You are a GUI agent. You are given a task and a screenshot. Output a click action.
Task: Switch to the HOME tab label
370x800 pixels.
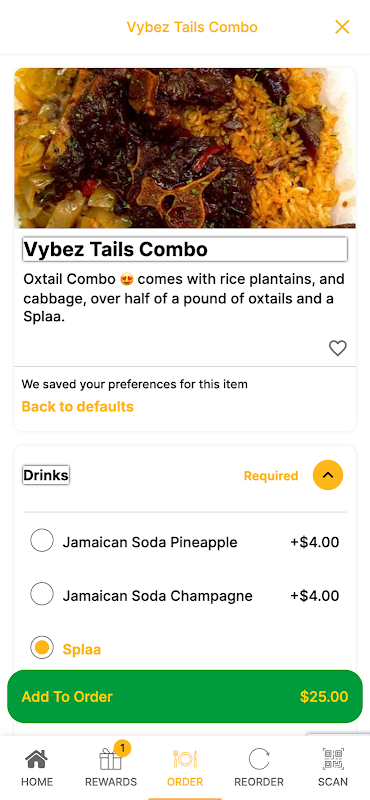(x=37, y=782)
